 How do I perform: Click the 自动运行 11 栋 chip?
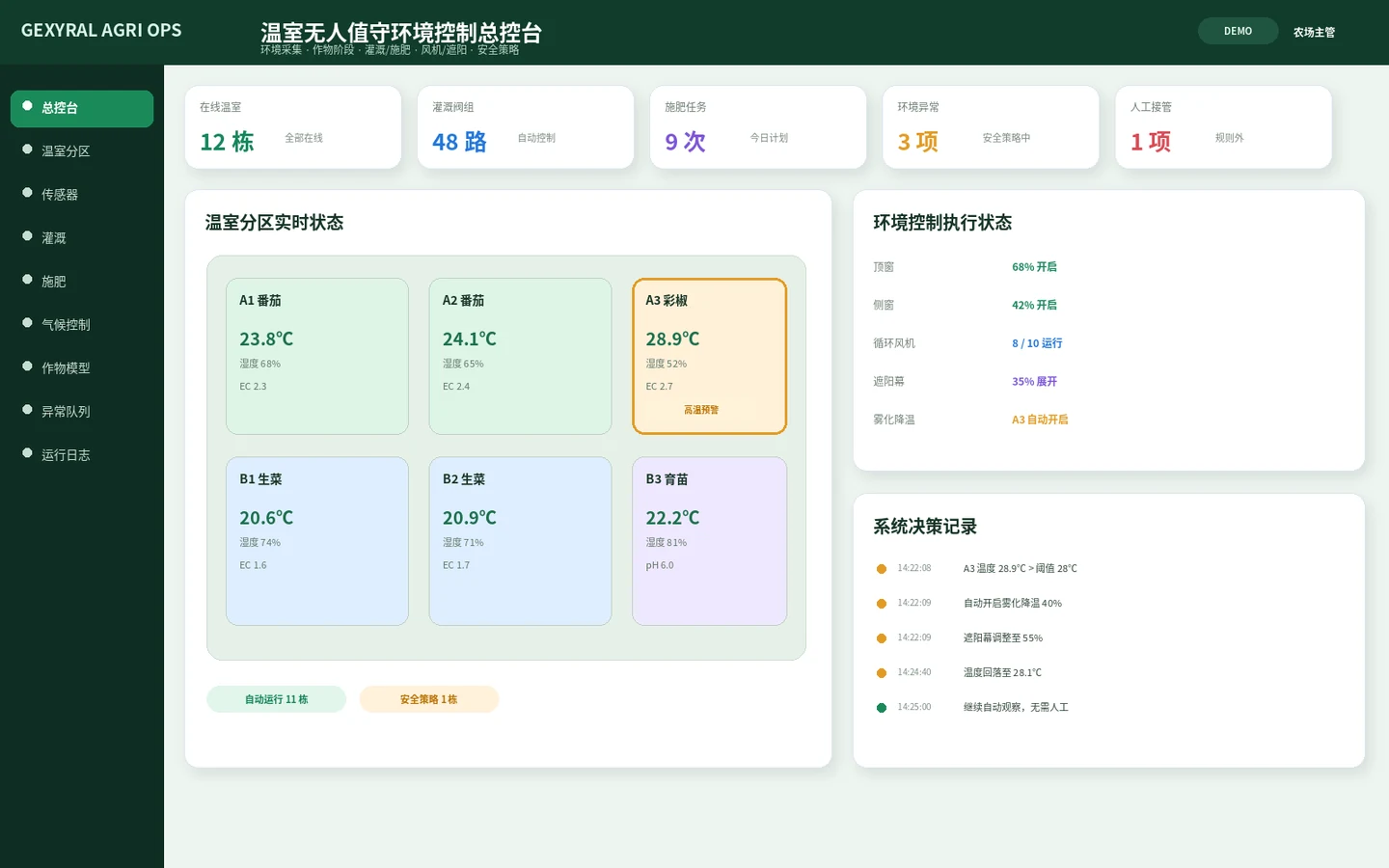(x=276, y=699)
